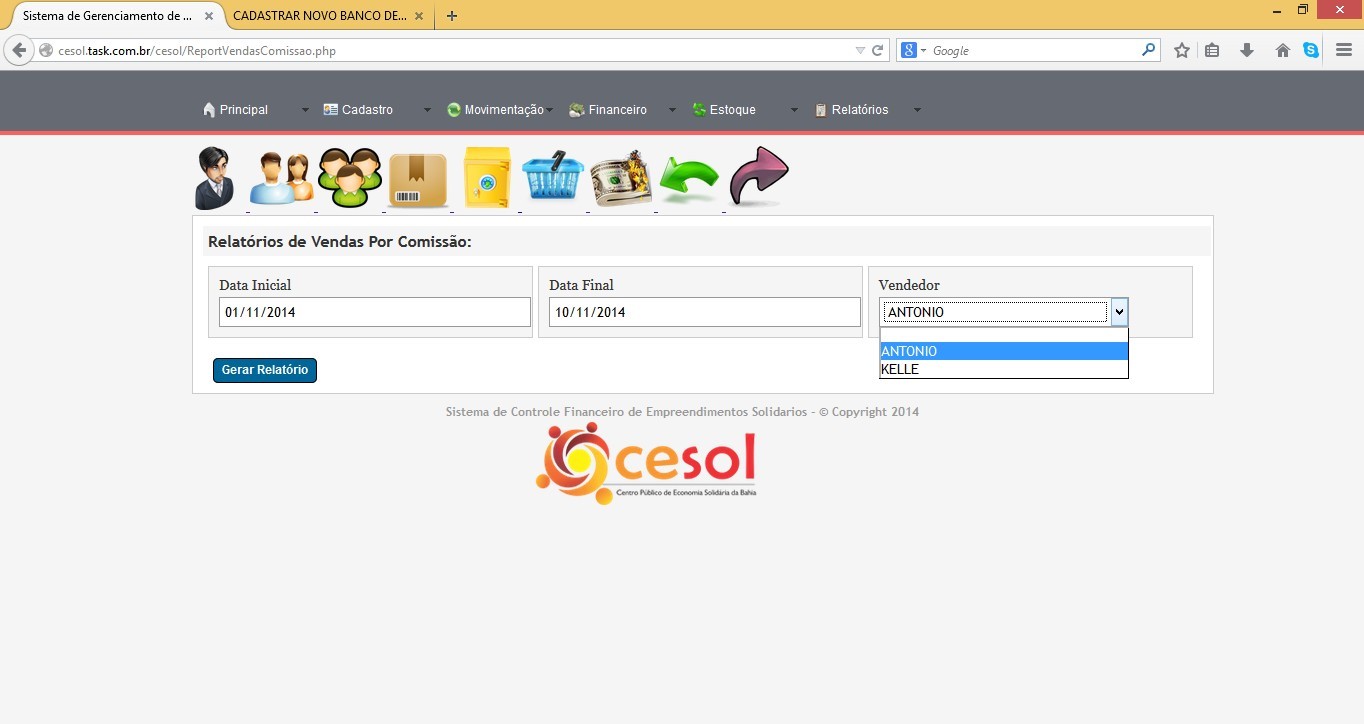
Task: Switch to the CADASTRAR NOVO BANCO tab
Action: pos(319,16)
